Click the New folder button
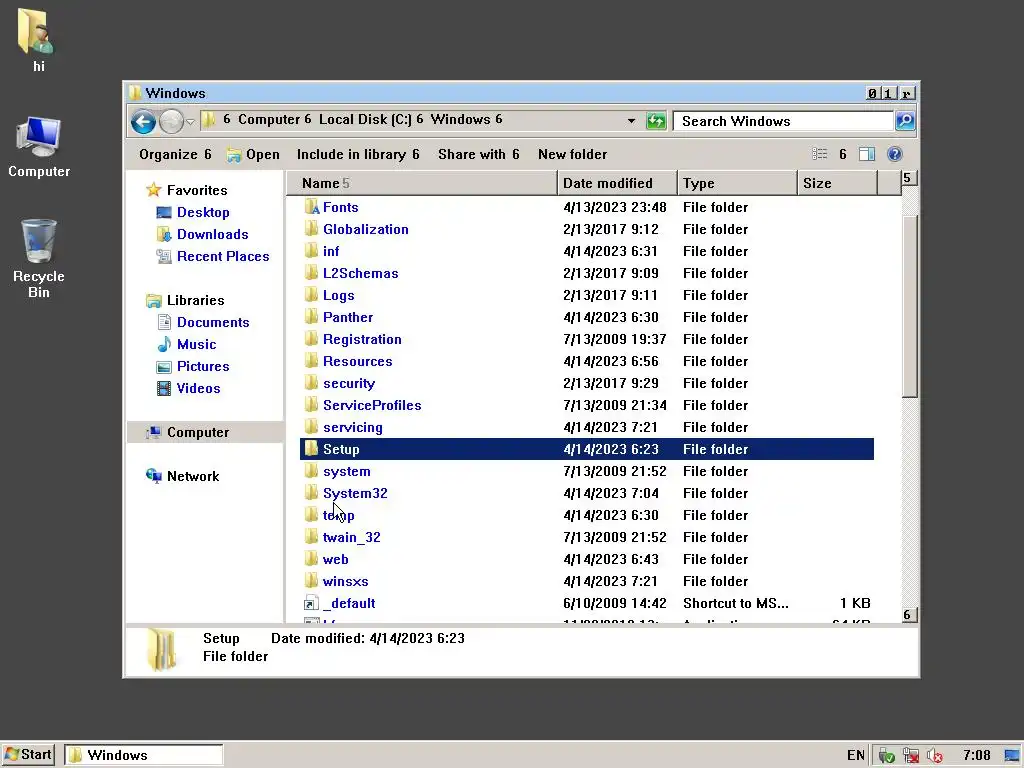The height and width of the screenshot is (768, 1024). point(573,154)
